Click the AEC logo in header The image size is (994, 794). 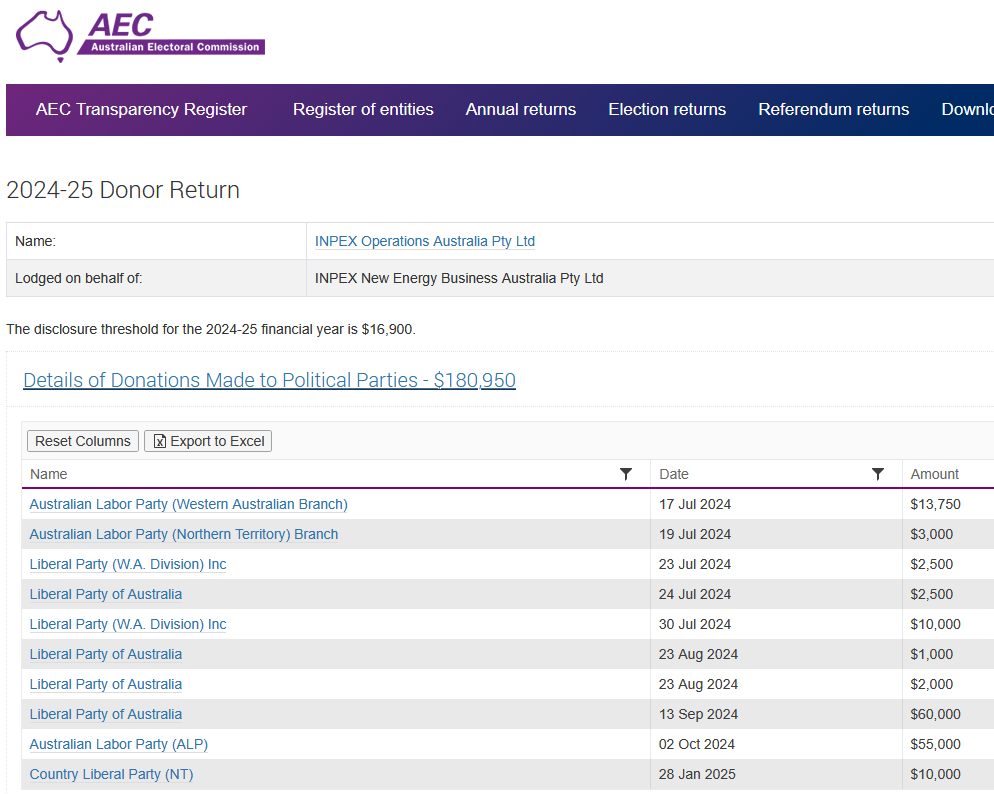140,34
